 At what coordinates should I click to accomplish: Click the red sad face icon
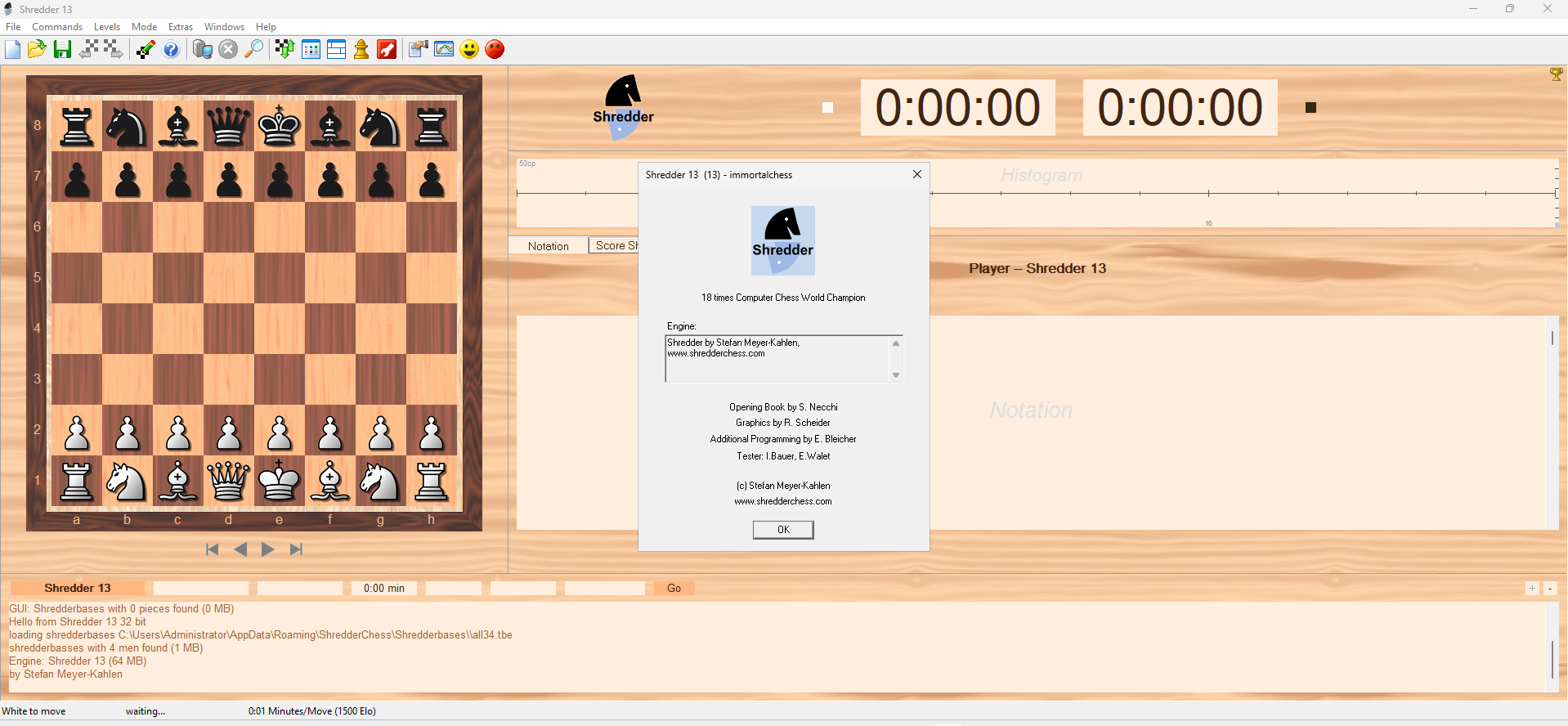point(495,50)
